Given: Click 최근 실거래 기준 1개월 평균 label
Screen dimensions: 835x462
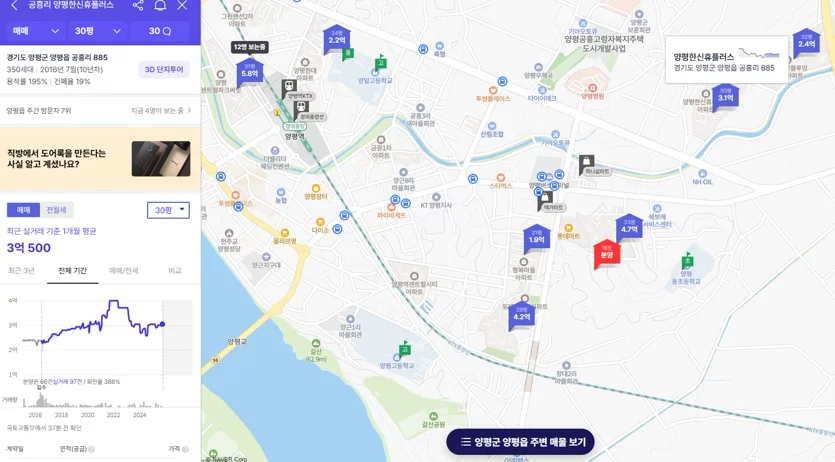Looking at the screenshot, I should [51, 231].
